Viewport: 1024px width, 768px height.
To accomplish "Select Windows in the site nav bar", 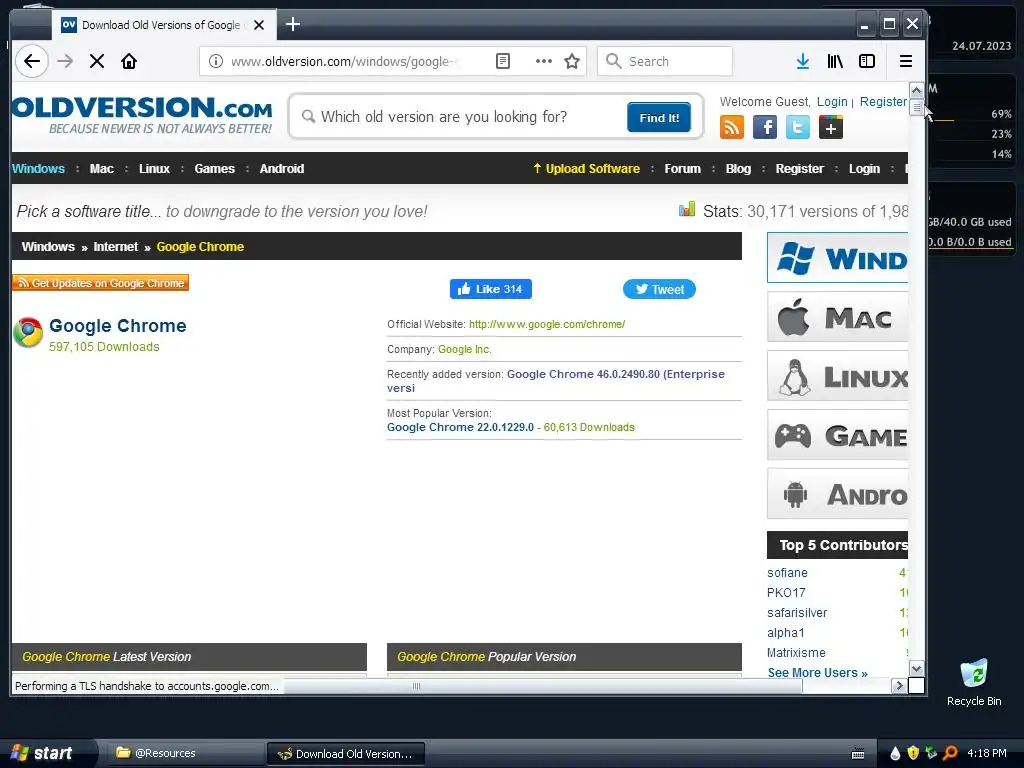I will (x=39, y=168).
